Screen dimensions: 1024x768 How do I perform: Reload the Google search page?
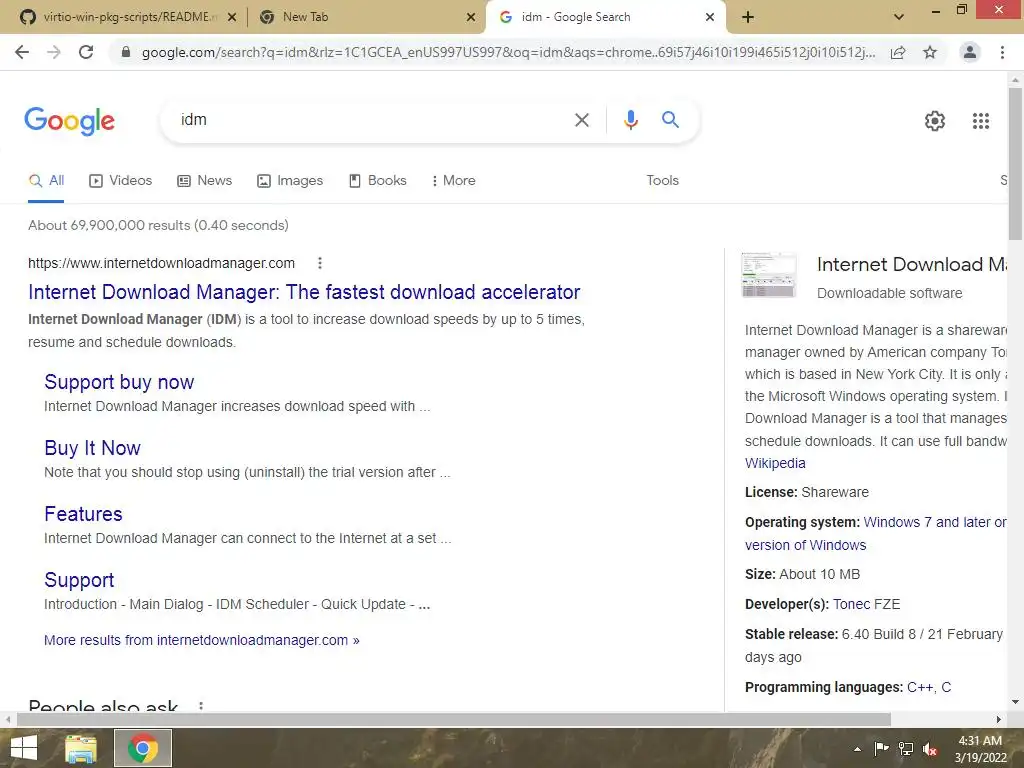86,52
